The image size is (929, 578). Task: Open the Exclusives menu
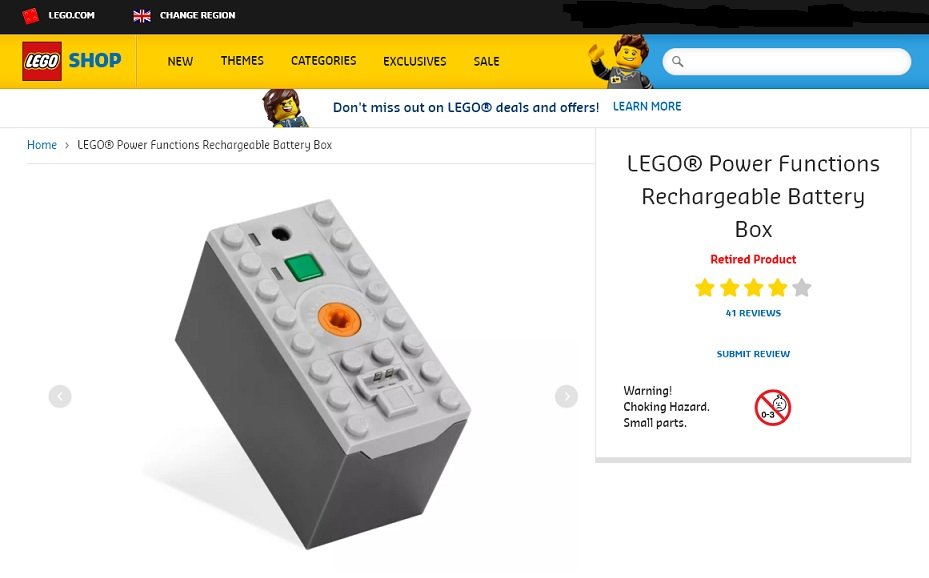click(x=415, y=62)
